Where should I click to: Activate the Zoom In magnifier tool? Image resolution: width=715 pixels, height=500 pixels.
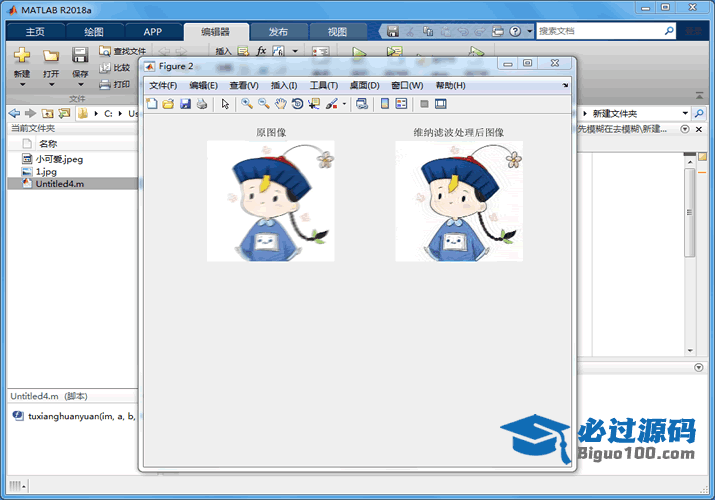coord(247,104)
